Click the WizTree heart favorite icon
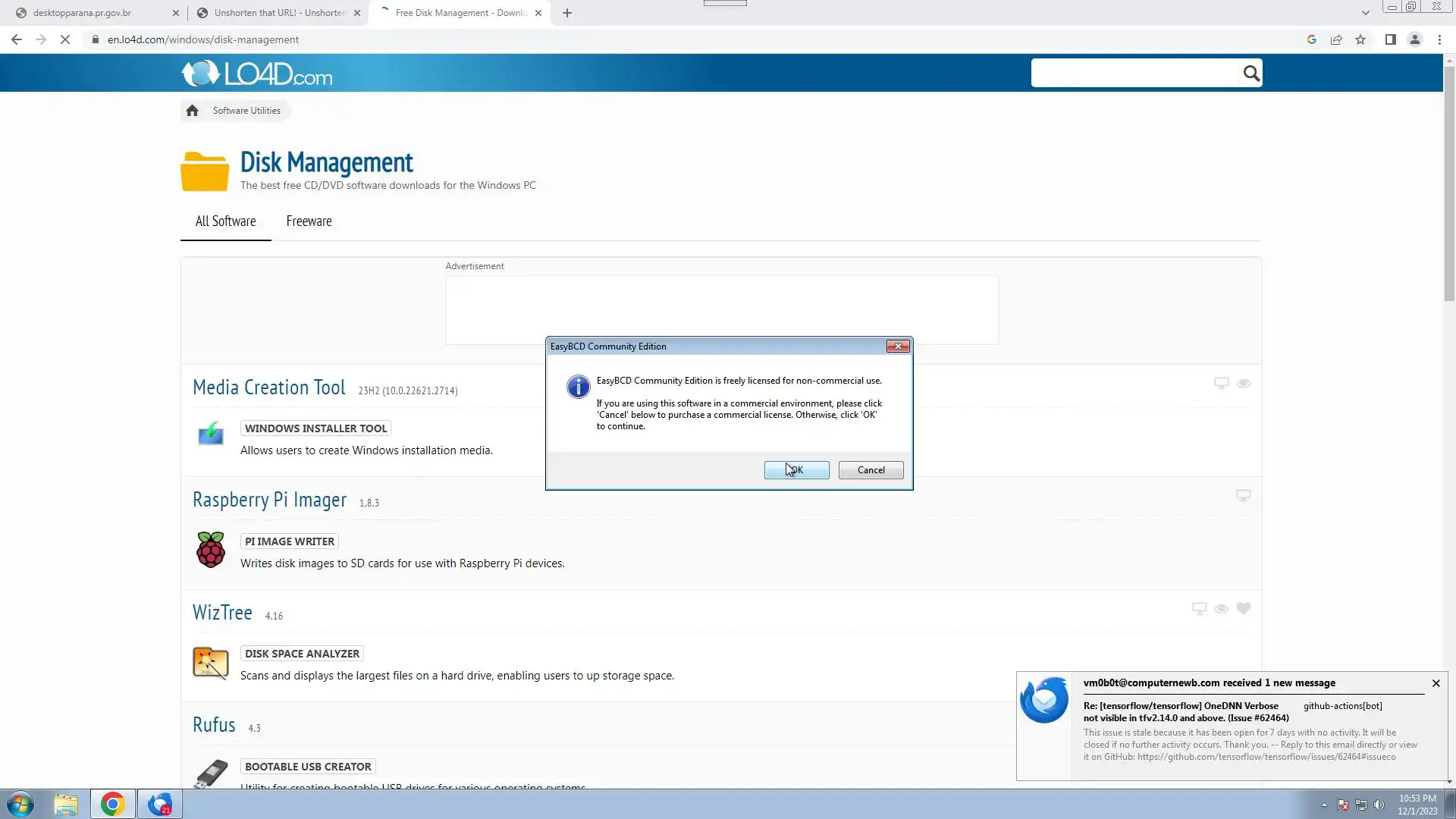 1243,608
